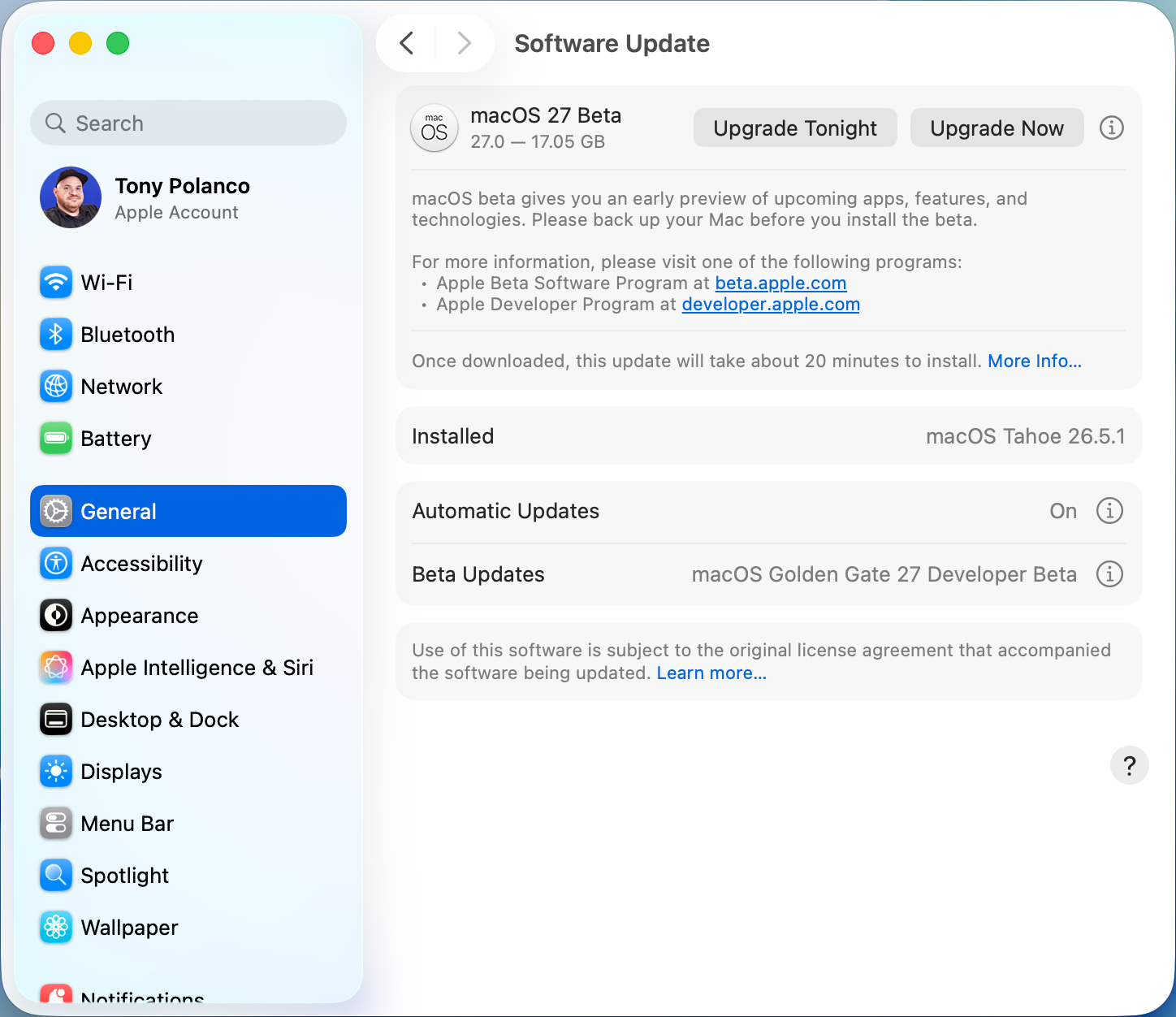Open Automatic Updates info button
Image resolution: width=1176 pixels, height=1017 pixels.
(x=1109, y=511)
